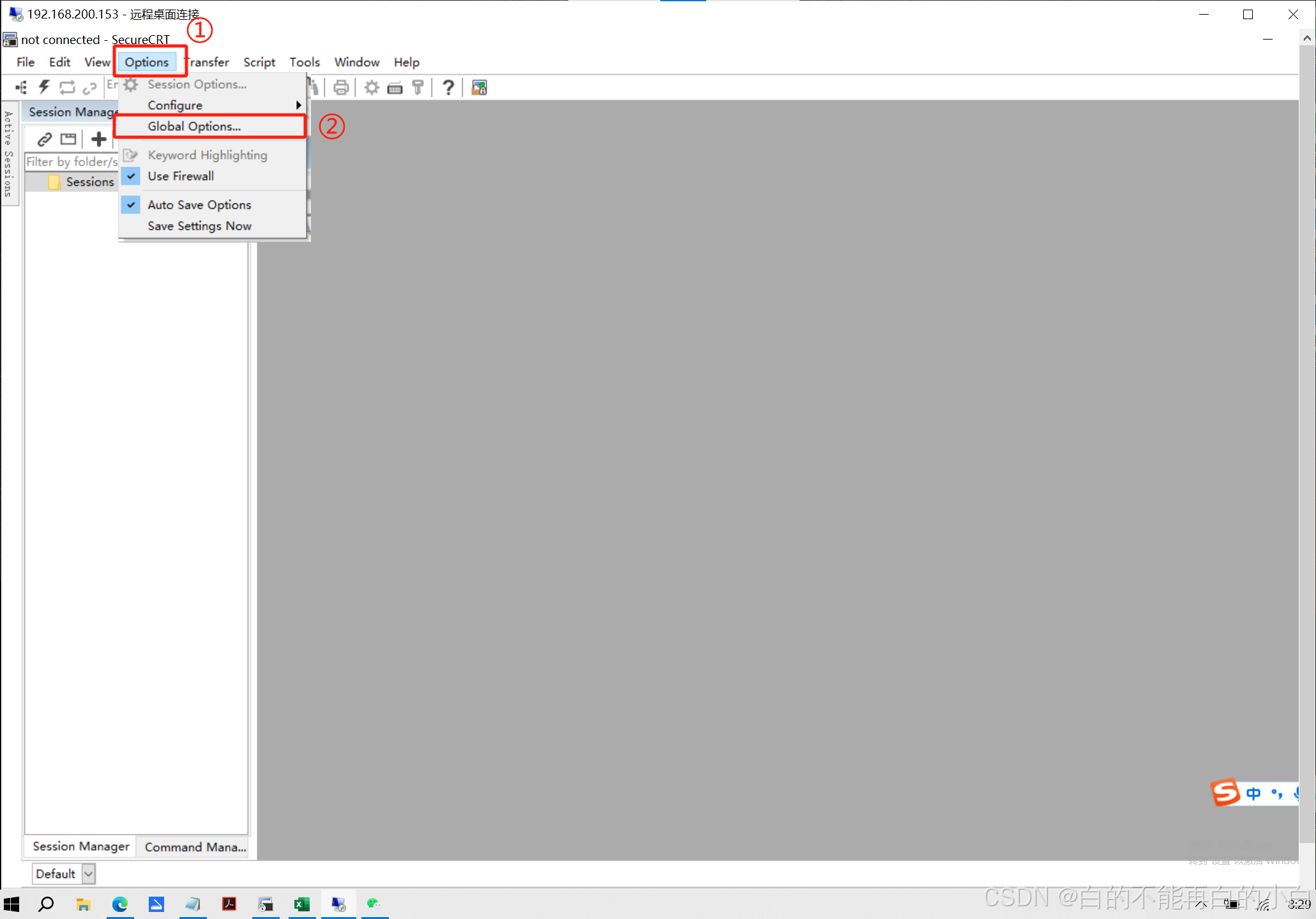The width and height of the screenshot is (1316, 919).
Task: Open Excel from the Windows taskbar
Action: click(x=301, y=904)
